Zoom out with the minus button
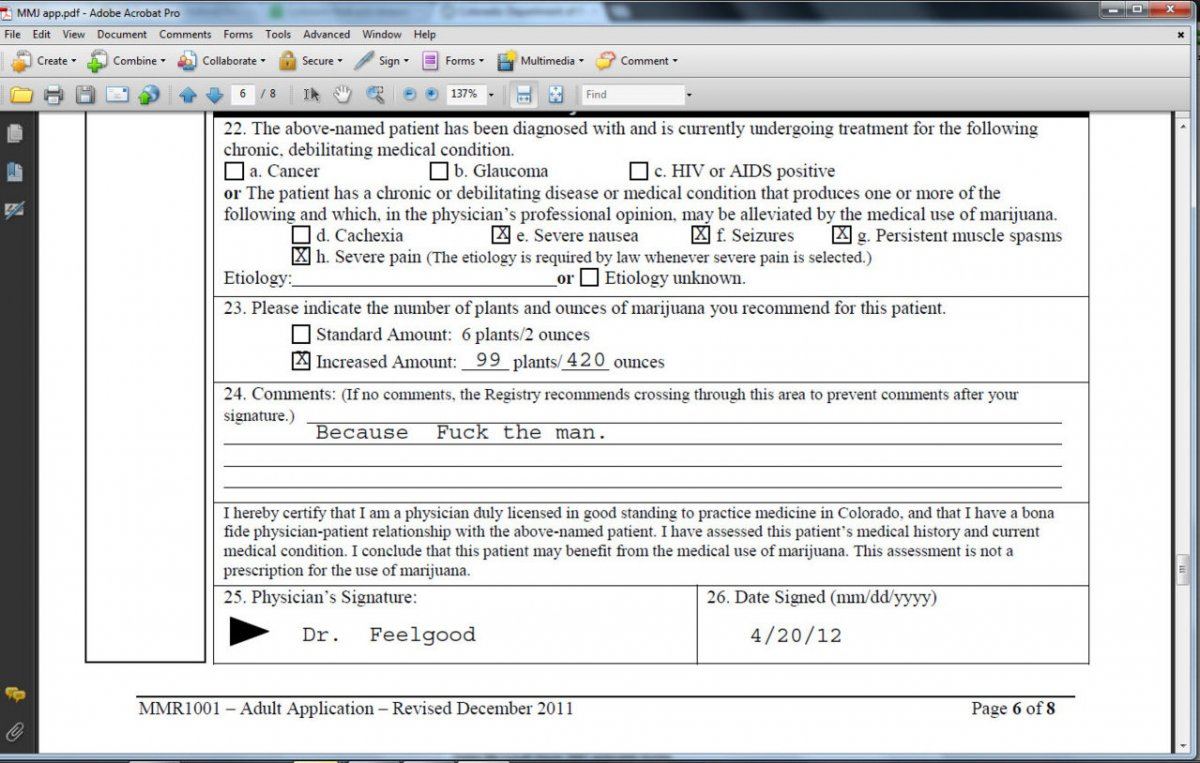Image resolution: width=1200 pixels, height=763 pixels. pyautogui.click(x=409, y=94)
